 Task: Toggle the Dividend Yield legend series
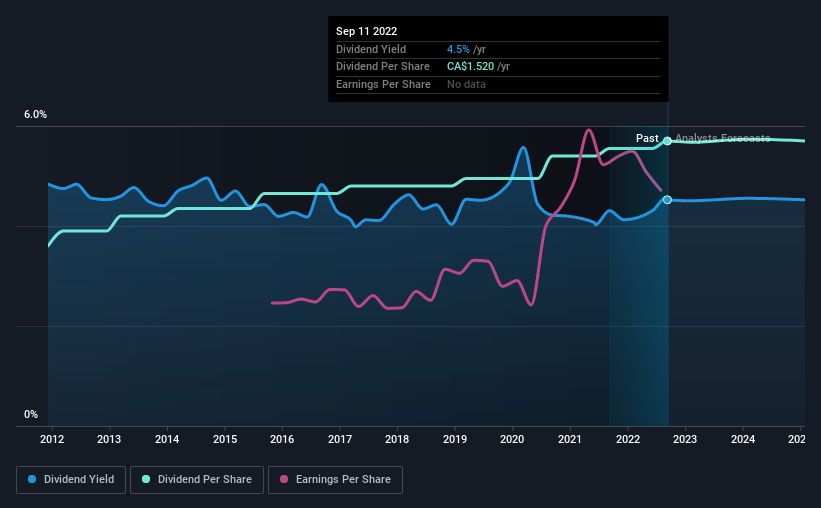coord(71,479)
